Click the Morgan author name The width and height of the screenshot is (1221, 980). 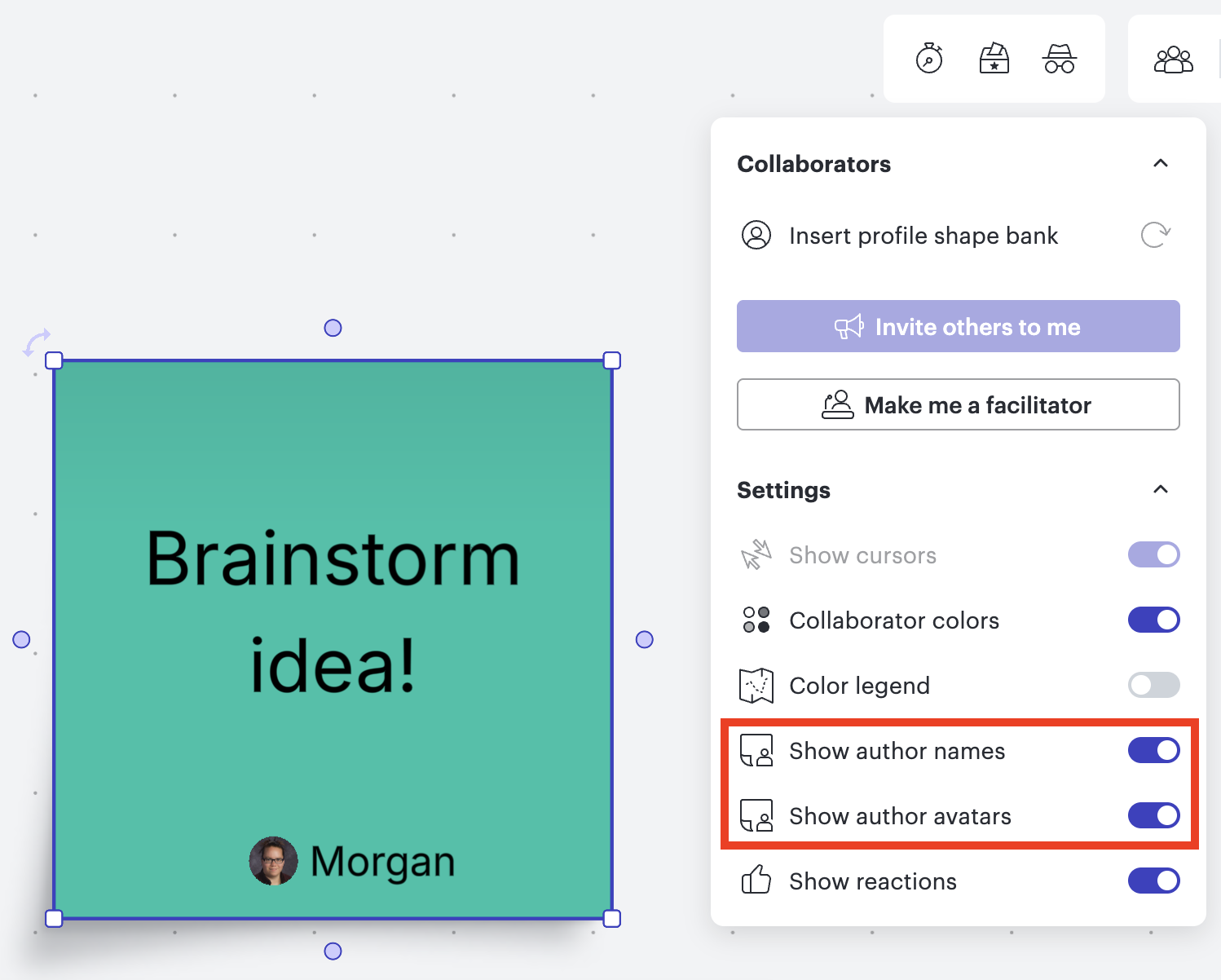pos(382,862)
